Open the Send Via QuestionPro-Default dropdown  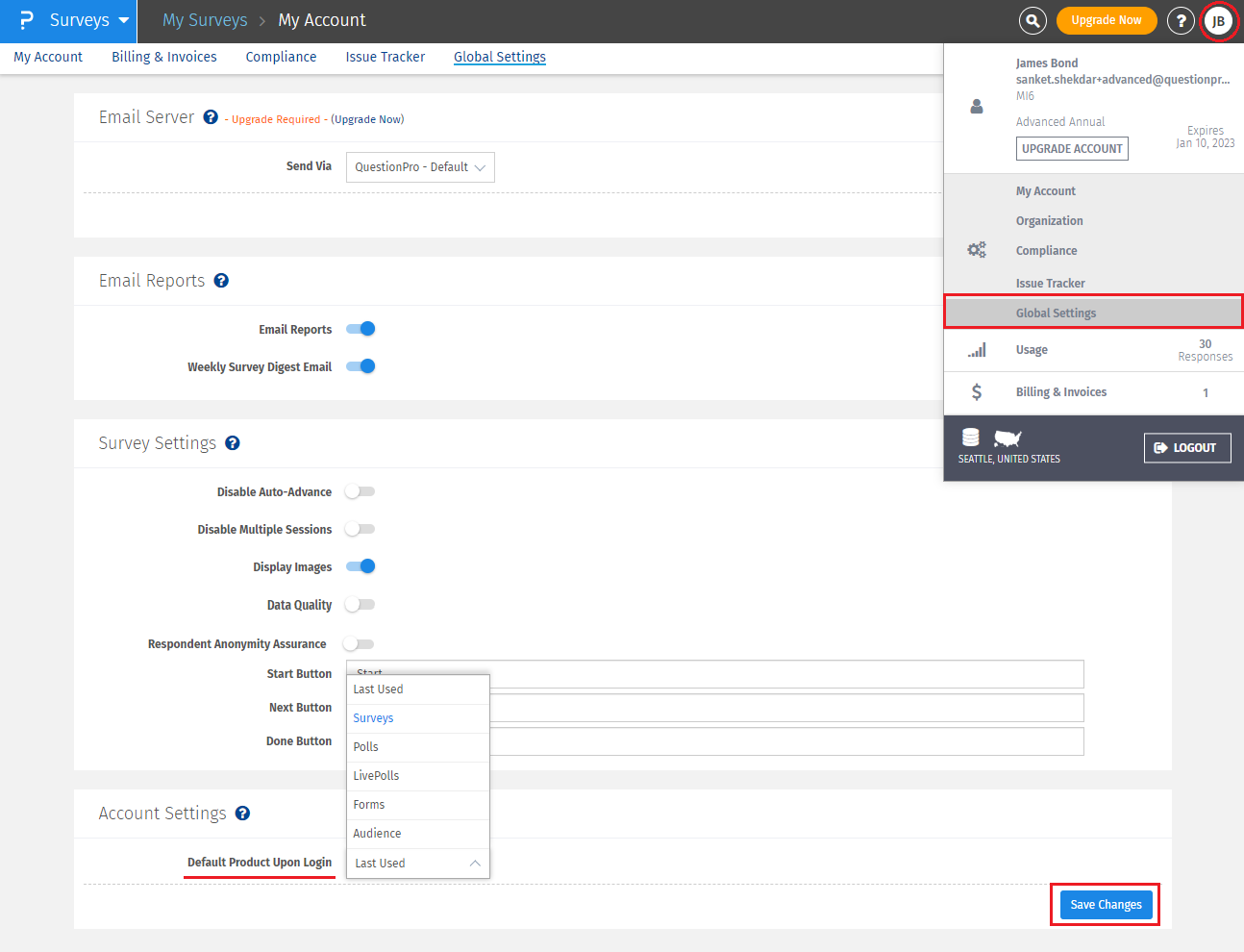coord(420,167)
